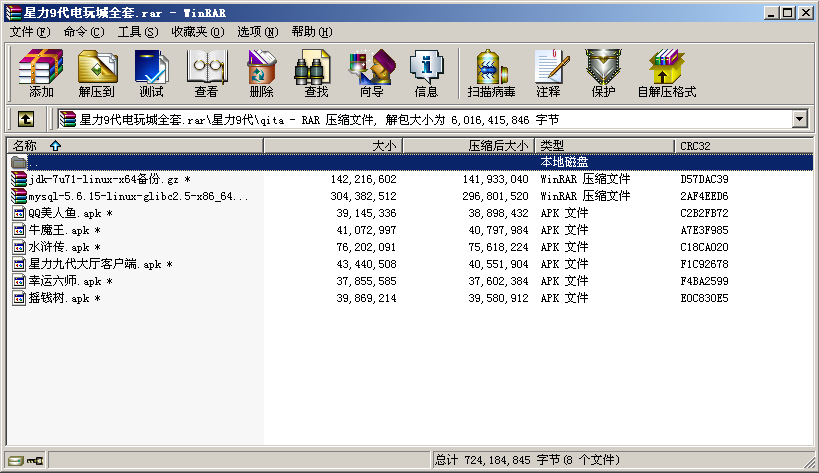Run 扫描病毒 (Virus Scan) tool
Image resolution: width=819 pixels, height=473 pixels.
pos(491,73)
